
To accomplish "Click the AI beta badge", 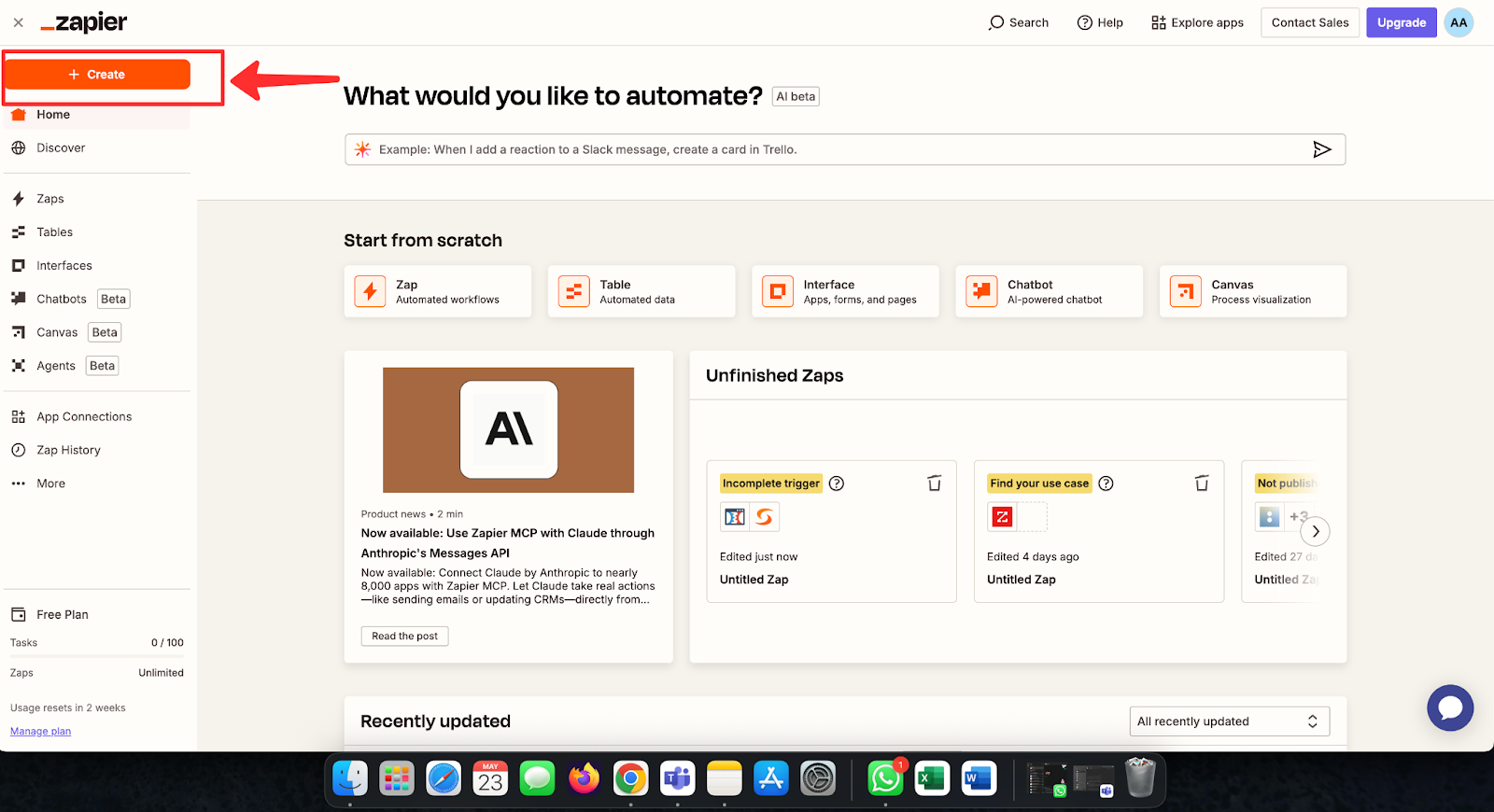I will (x=796, y=96).
